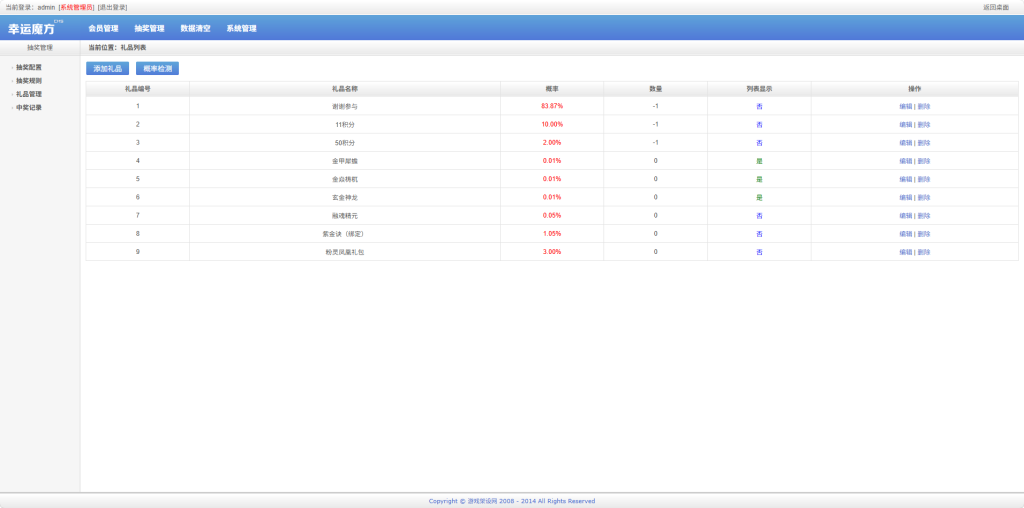This screenshot has height=508, width=1024.
Task: Click the 概率检测 button
Action: click(157, 69)
